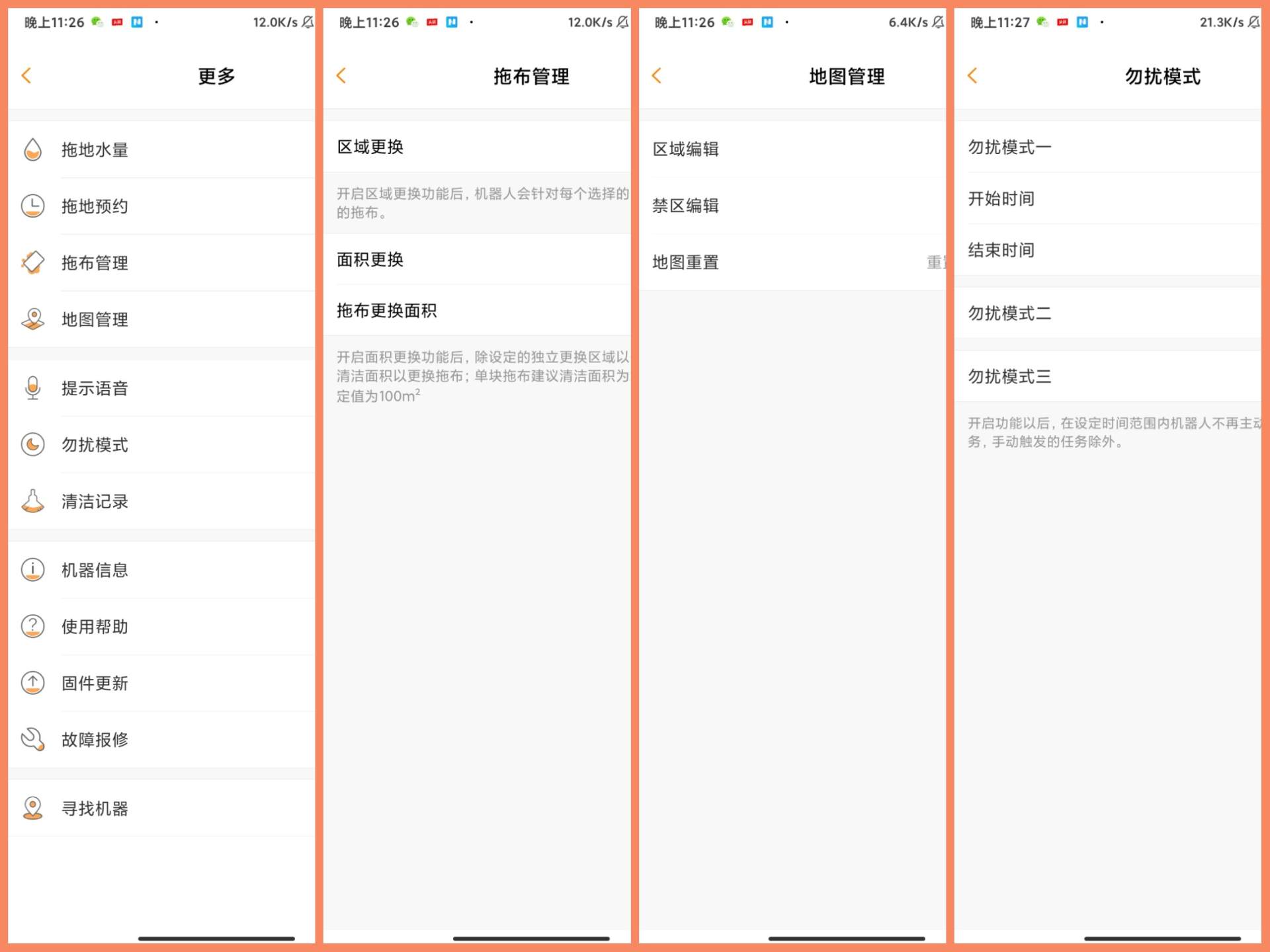Select the locate icon for 寻找机器
Viewport: 1270px width, 952px height.
pyautogui.click(x=32, y=808)
